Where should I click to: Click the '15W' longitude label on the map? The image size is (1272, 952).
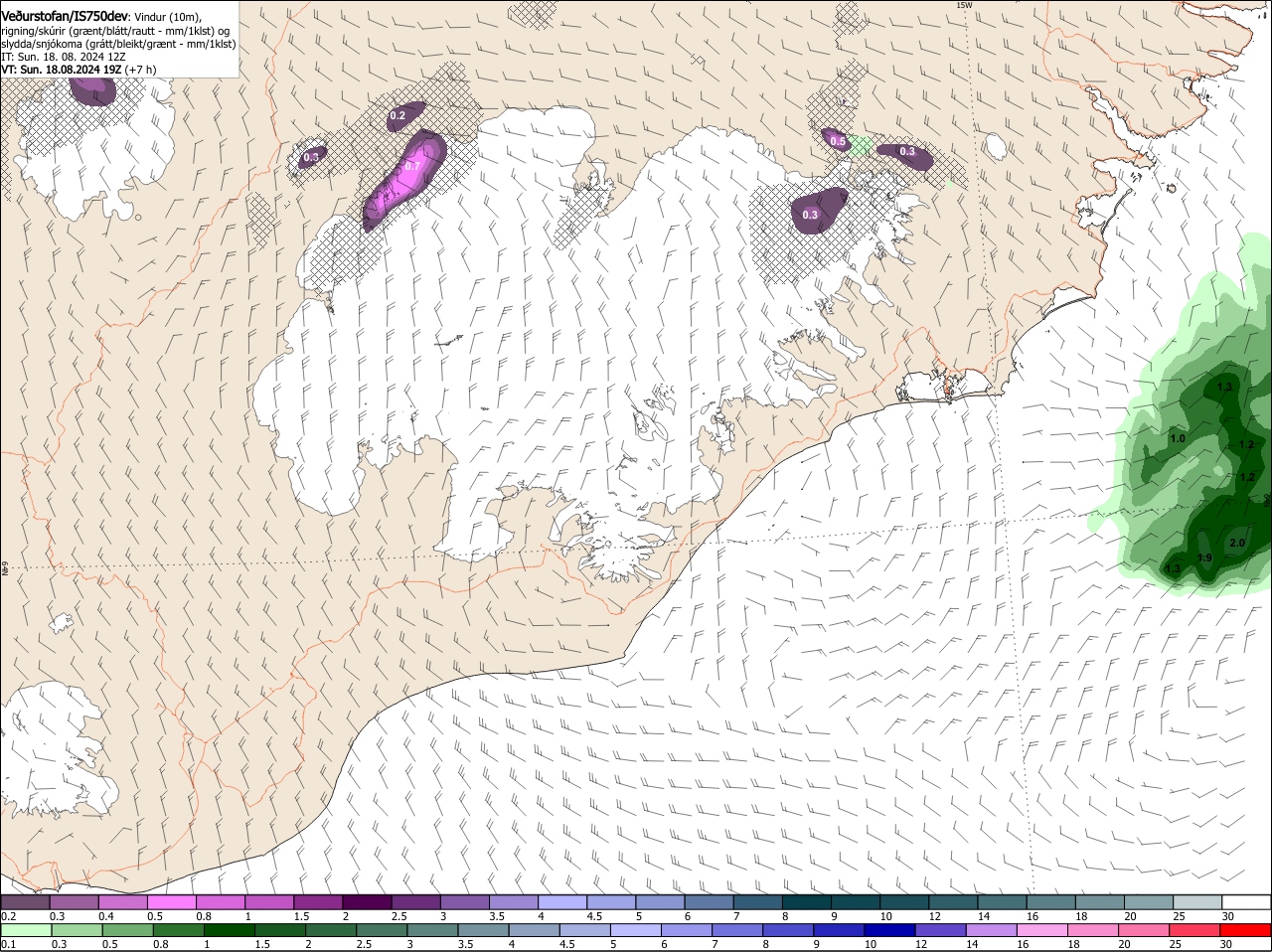click(x=963, y=5)
